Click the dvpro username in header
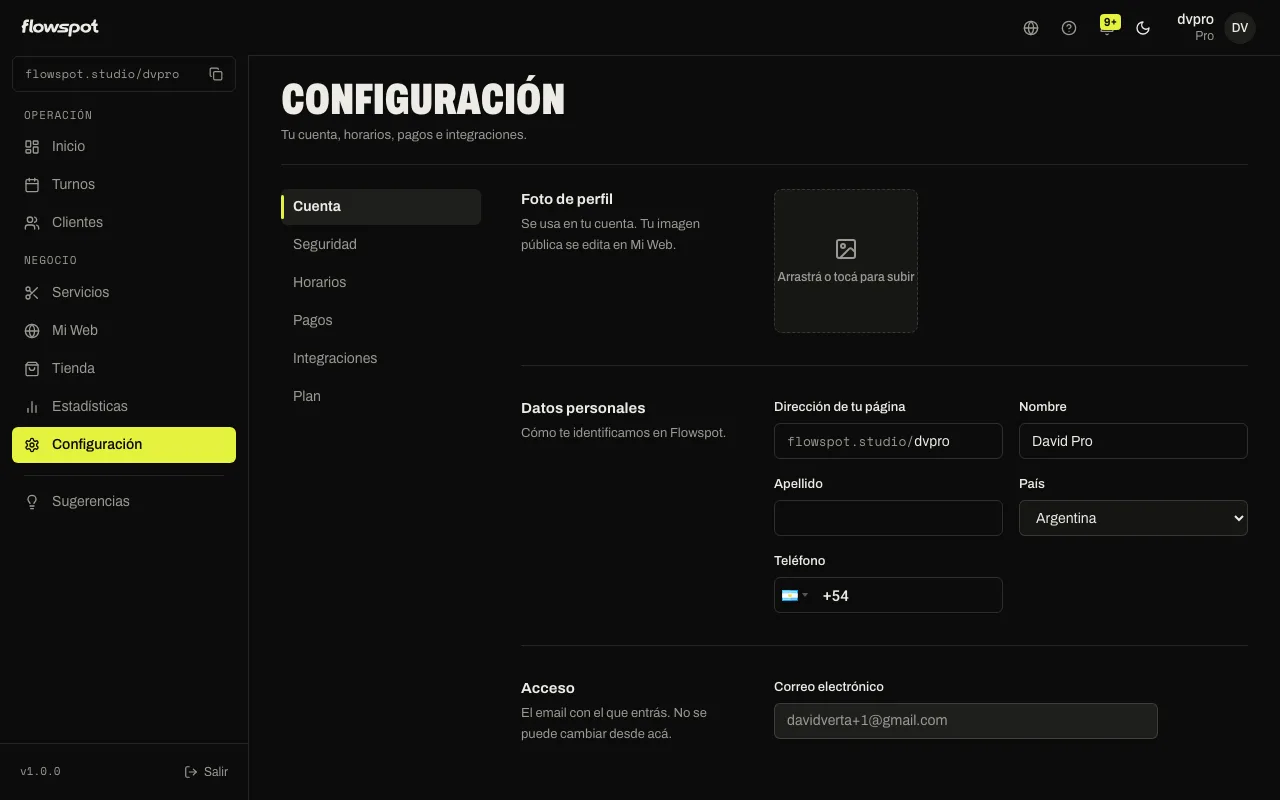 point(1195,19)
